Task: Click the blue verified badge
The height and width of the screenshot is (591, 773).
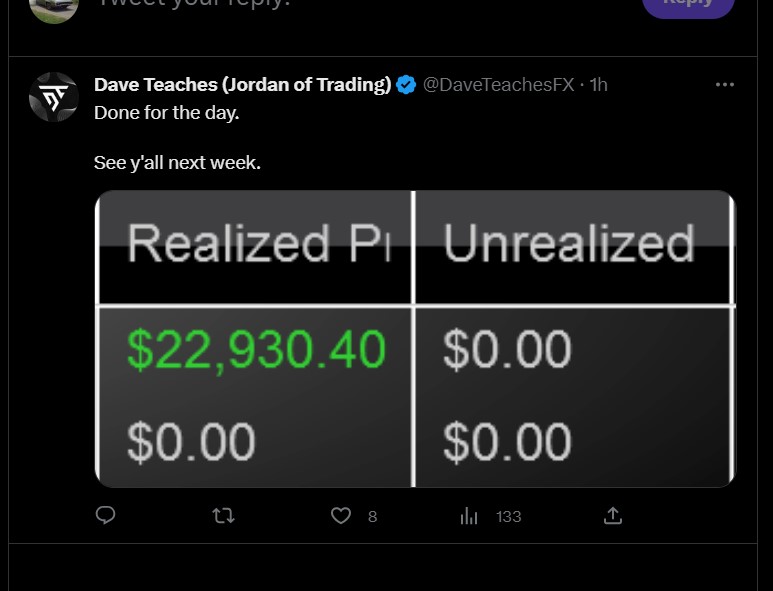Action: [x=407, y=85]
